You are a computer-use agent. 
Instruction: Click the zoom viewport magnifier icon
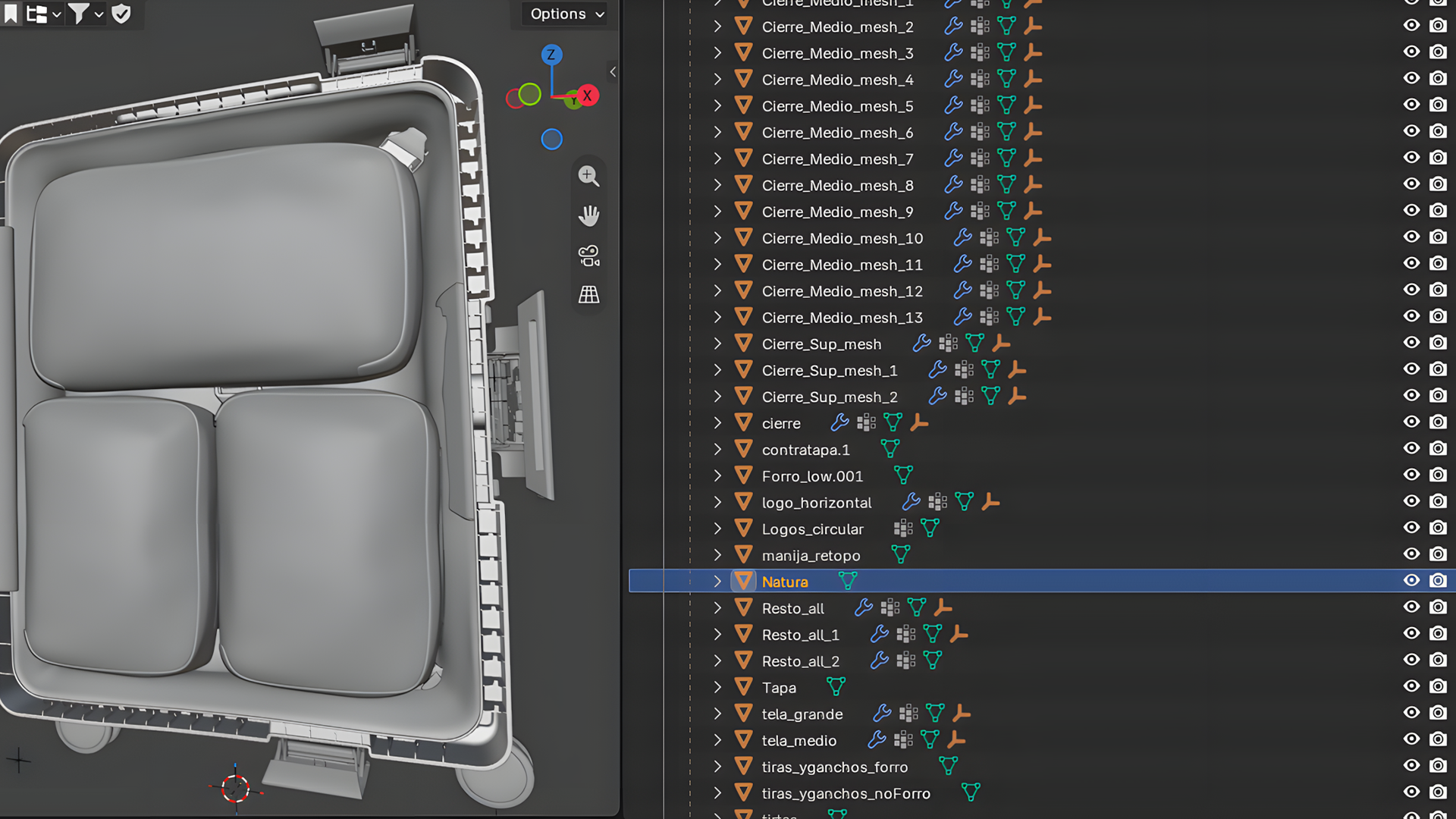pyautogui.click(x=588, y=176)
